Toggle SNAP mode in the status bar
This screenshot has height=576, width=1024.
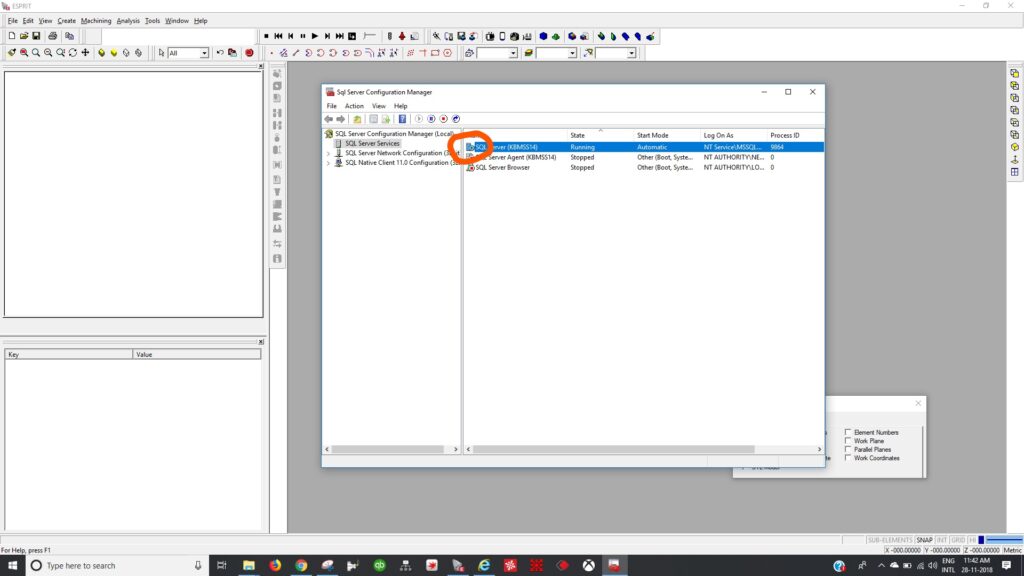coord(924,540)
